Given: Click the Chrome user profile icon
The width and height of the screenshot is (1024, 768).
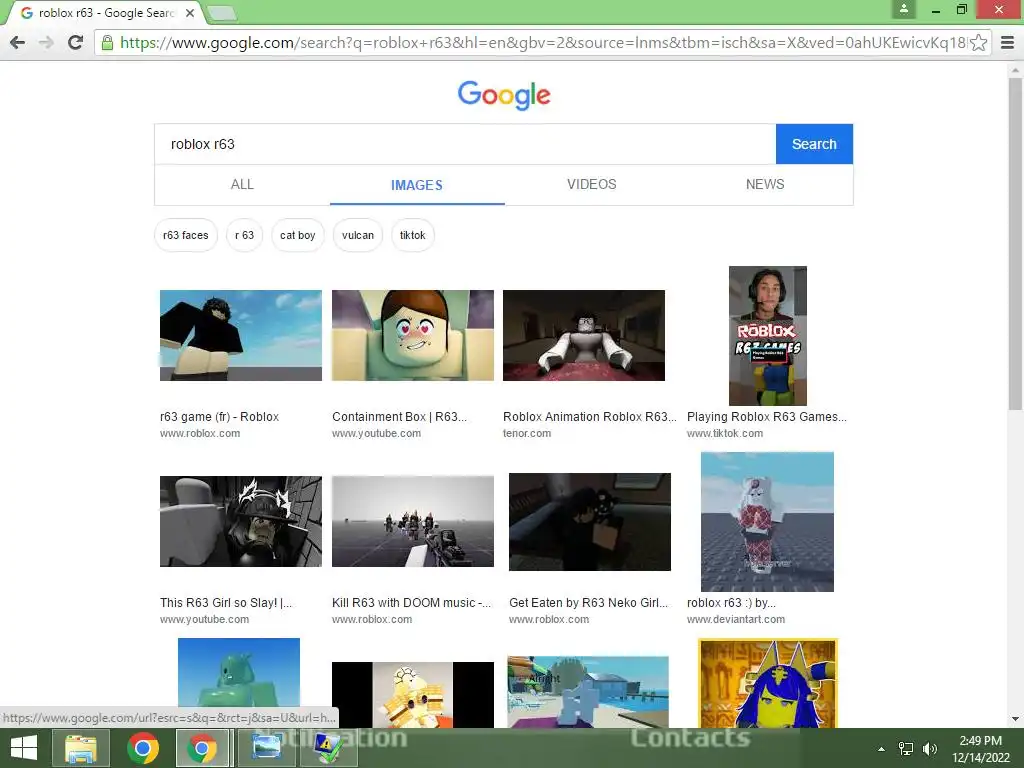Looking at the screenshot, I should point(904,9).
